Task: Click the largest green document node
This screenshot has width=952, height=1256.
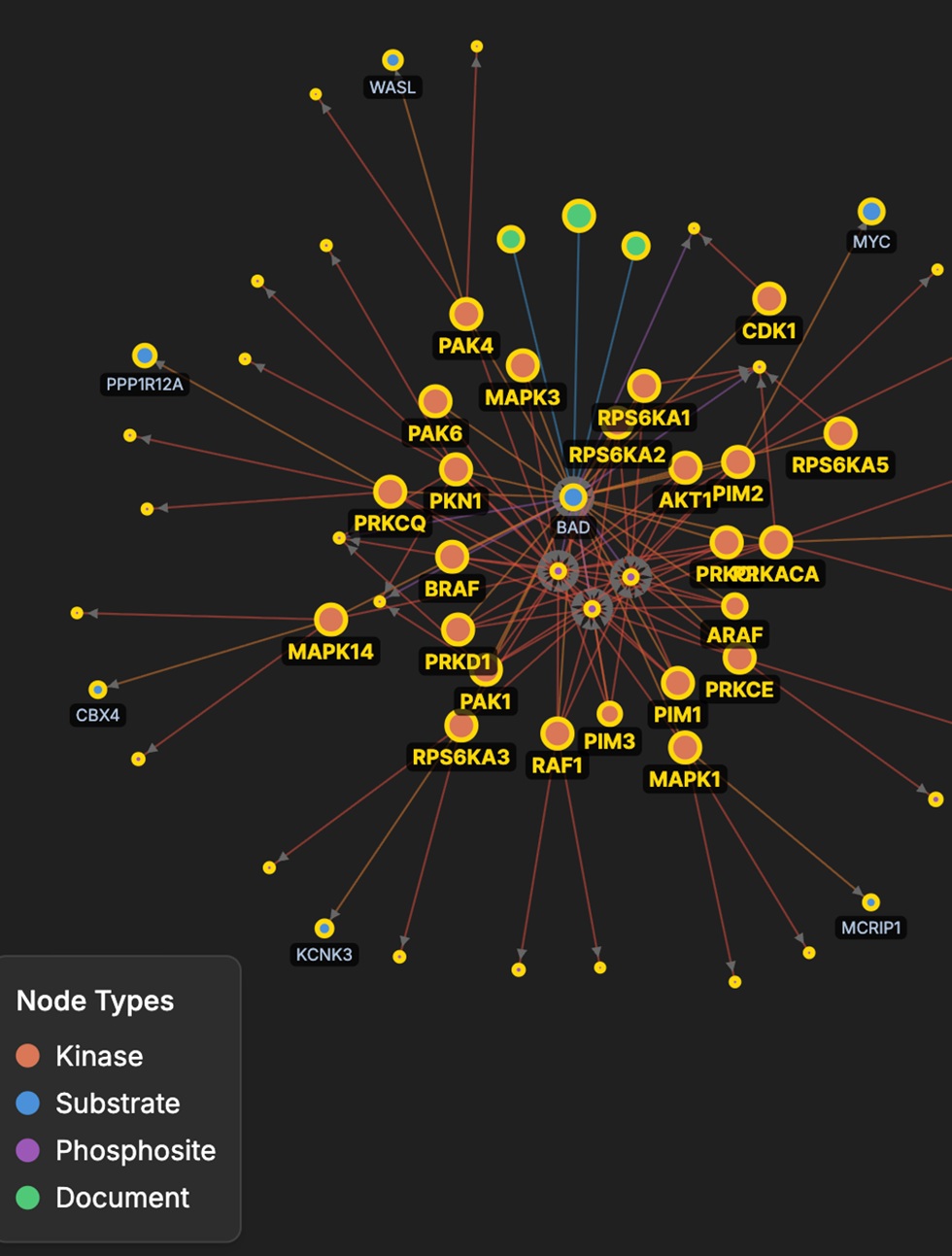Action: [579, 216]
